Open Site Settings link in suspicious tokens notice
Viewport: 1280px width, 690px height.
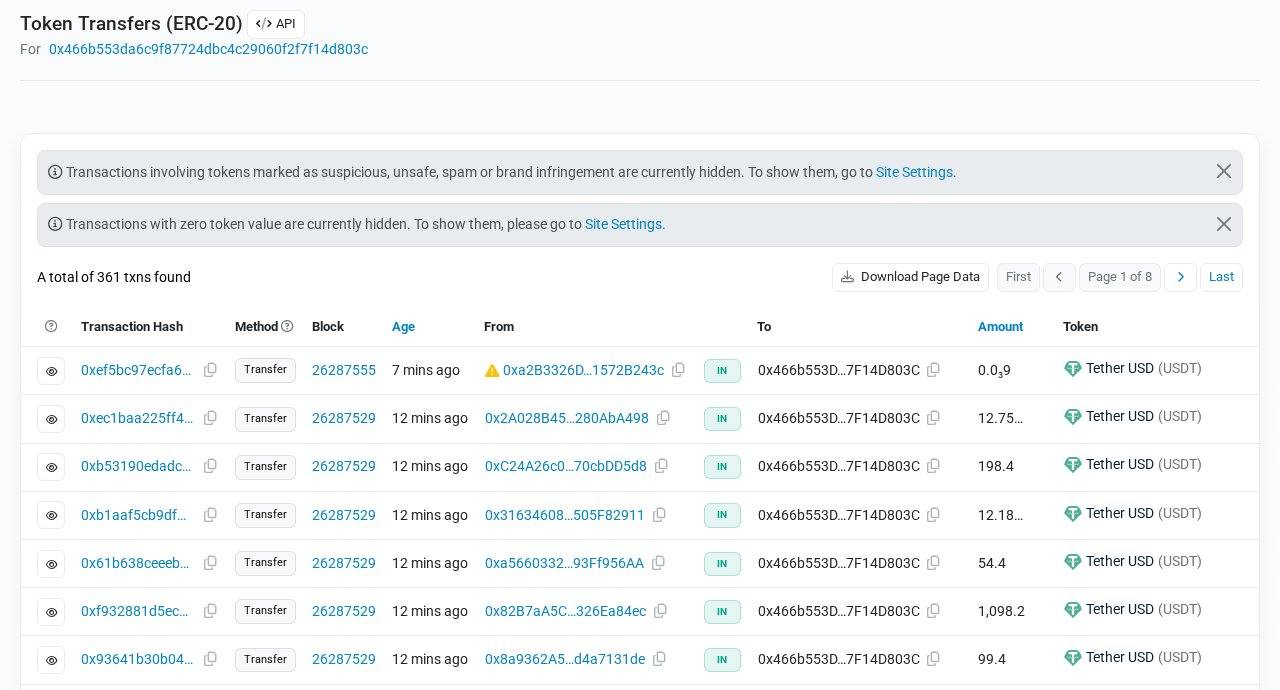click(x=914, y=172)
